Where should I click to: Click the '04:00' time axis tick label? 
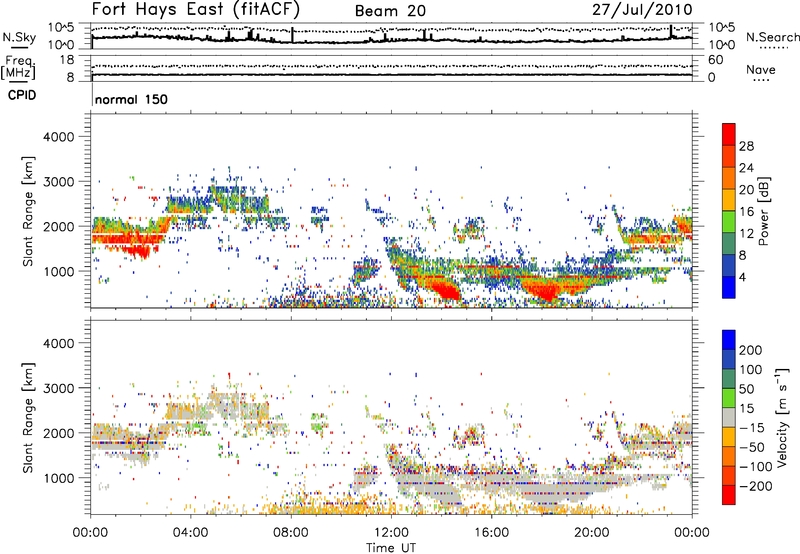[x=190, y=533]
